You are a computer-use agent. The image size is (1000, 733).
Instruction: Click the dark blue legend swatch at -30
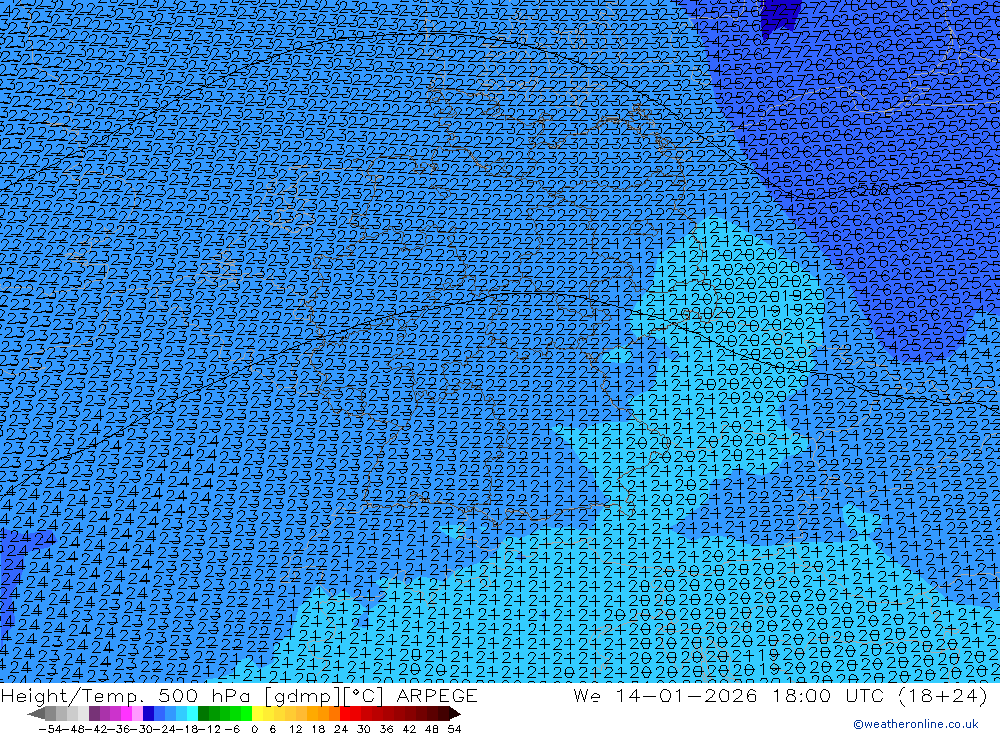(x=148, y=714)
